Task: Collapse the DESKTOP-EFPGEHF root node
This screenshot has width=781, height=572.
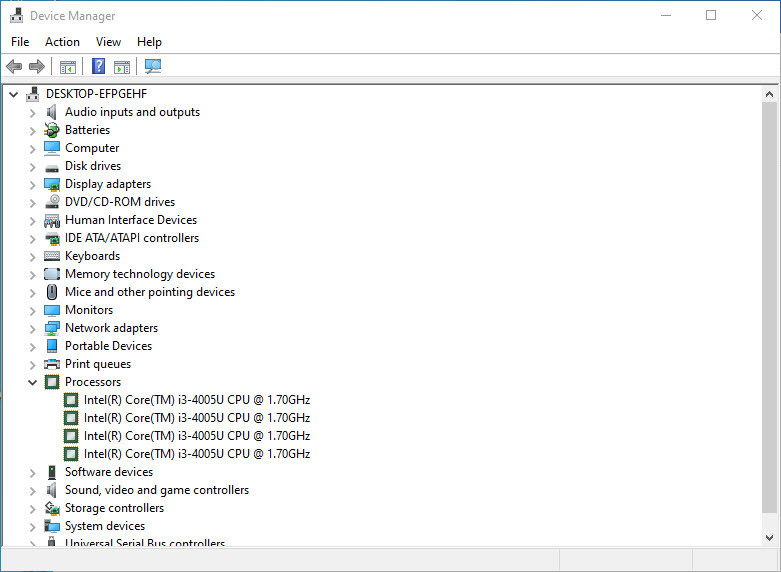Action: [13, 94]
